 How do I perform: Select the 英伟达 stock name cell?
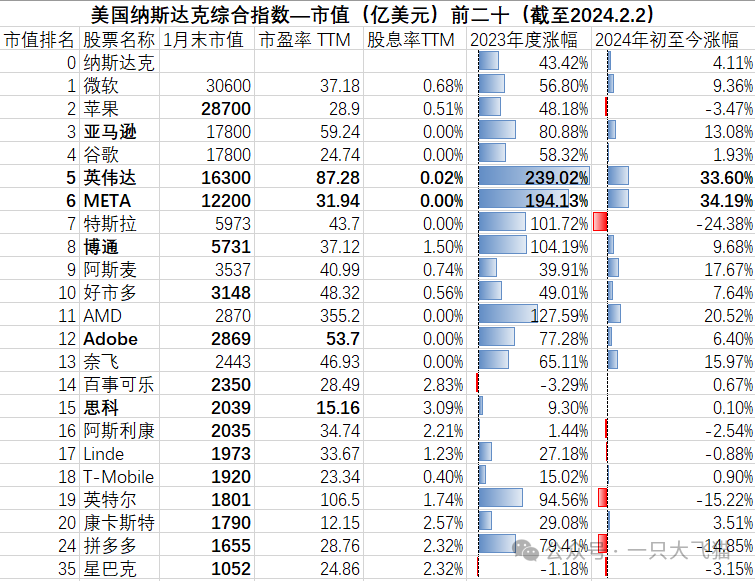coord(110,178)
